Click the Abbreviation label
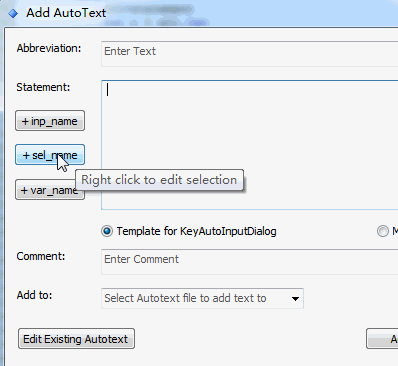The image size is (398, 366). coord(49,48)
